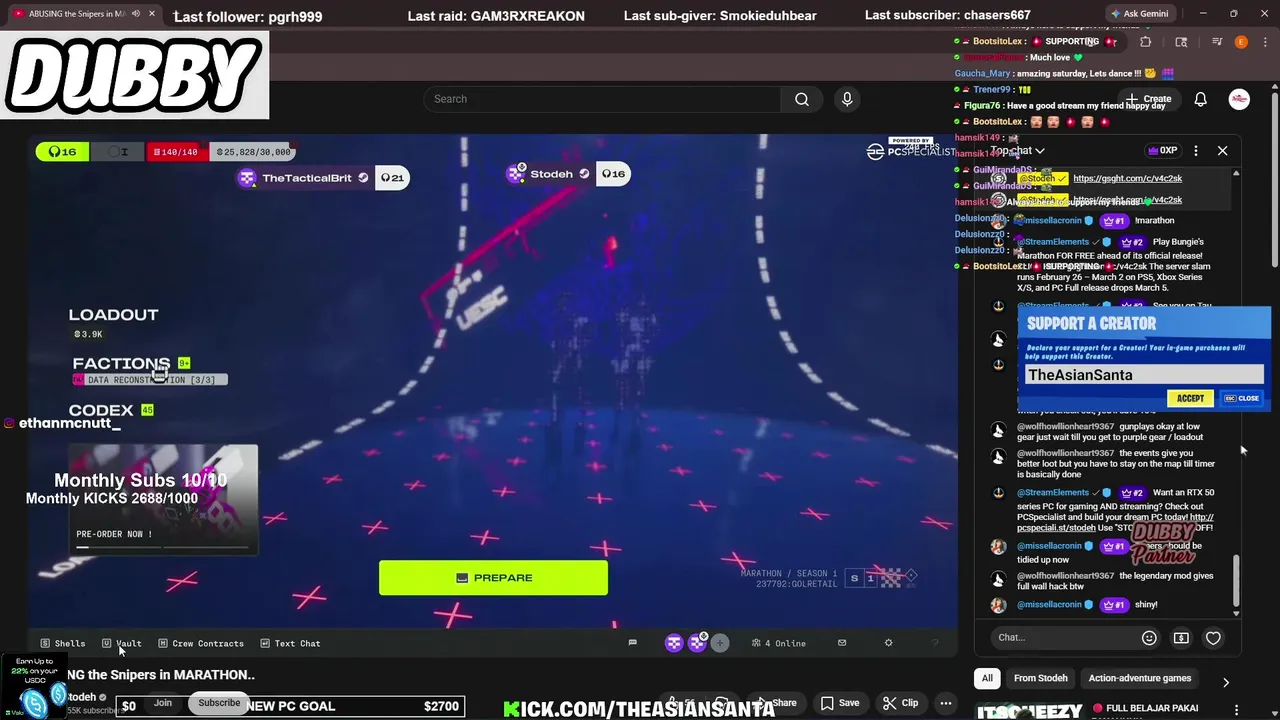Add crew member plus icon
1280x720 pixels.
(x=720, y=643)
